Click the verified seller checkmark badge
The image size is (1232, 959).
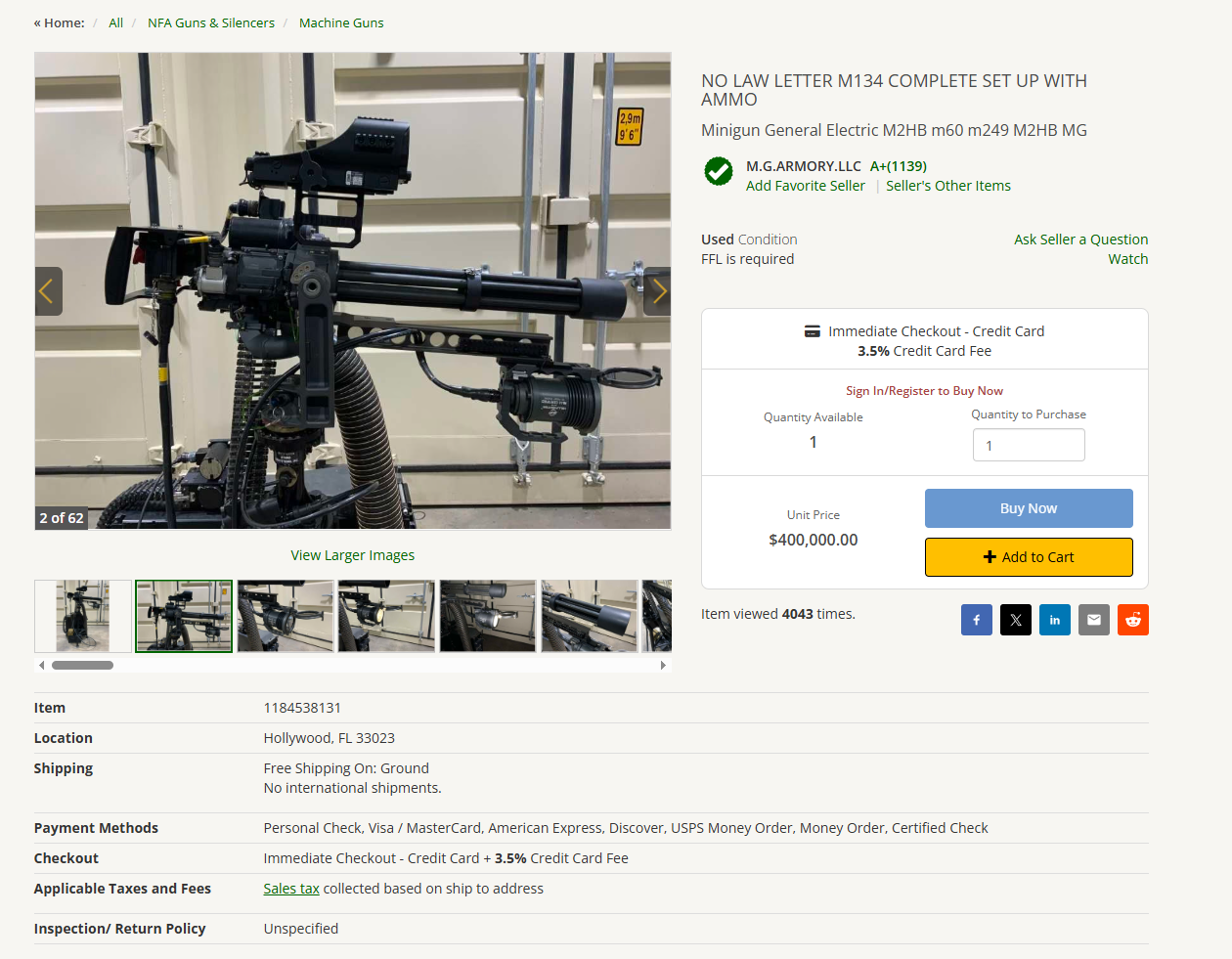719,171
